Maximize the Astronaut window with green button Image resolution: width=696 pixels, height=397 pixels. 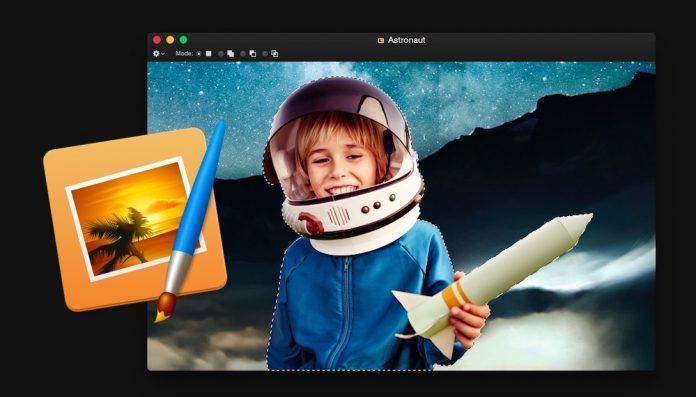[183, 40]
